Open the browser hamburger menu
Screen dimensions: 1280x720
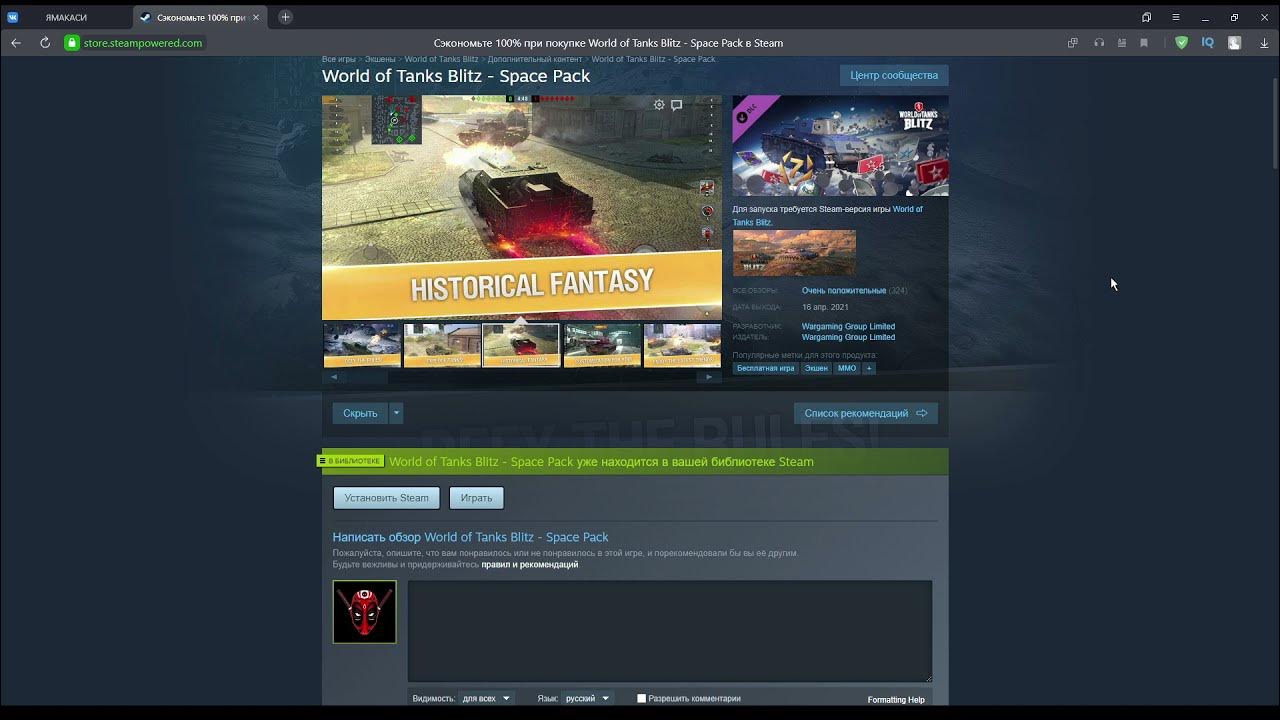(1175, 17)
